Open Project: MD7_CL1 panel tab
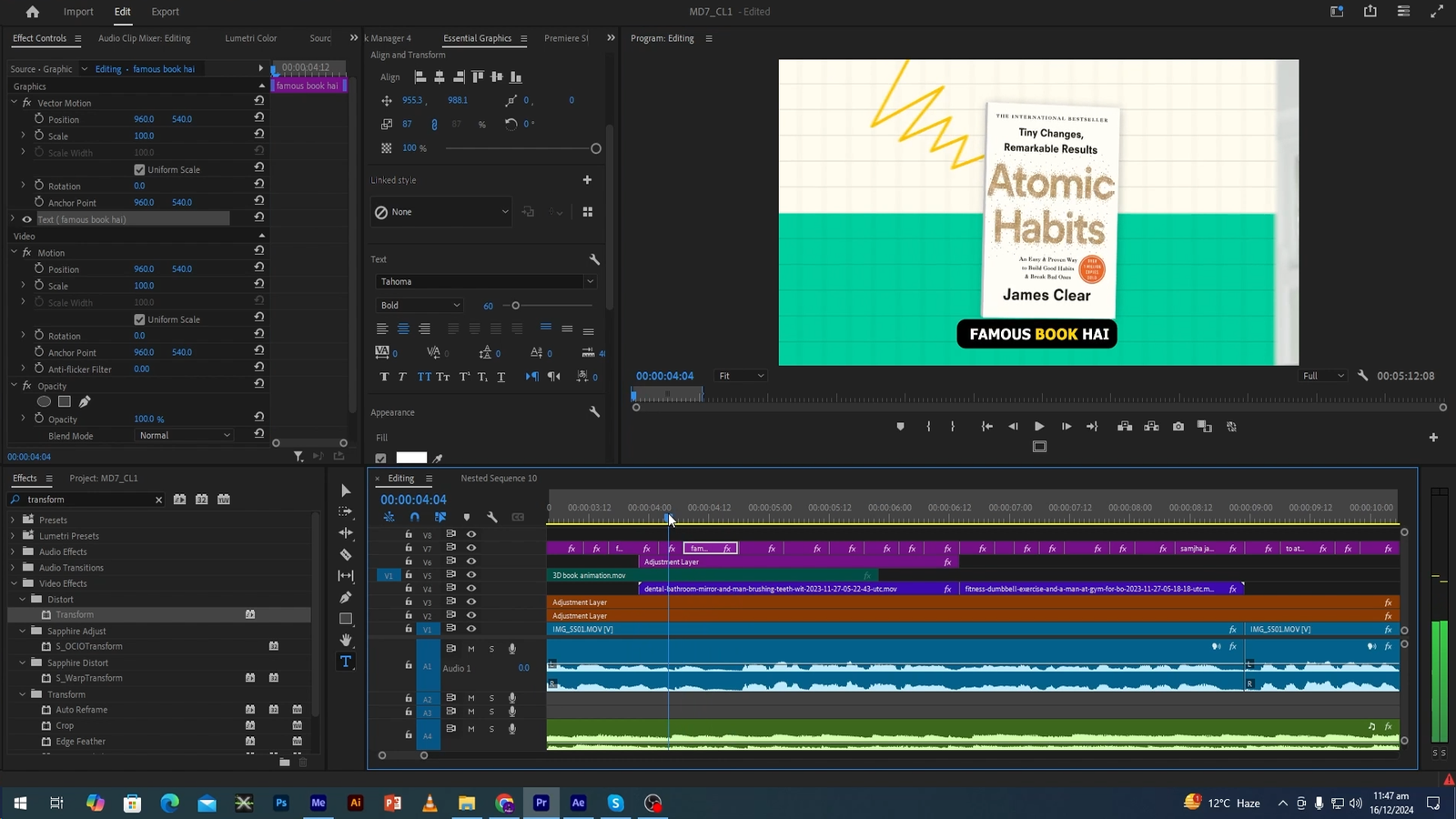Viewport: 1456px width, 819px height. [104, 479]
